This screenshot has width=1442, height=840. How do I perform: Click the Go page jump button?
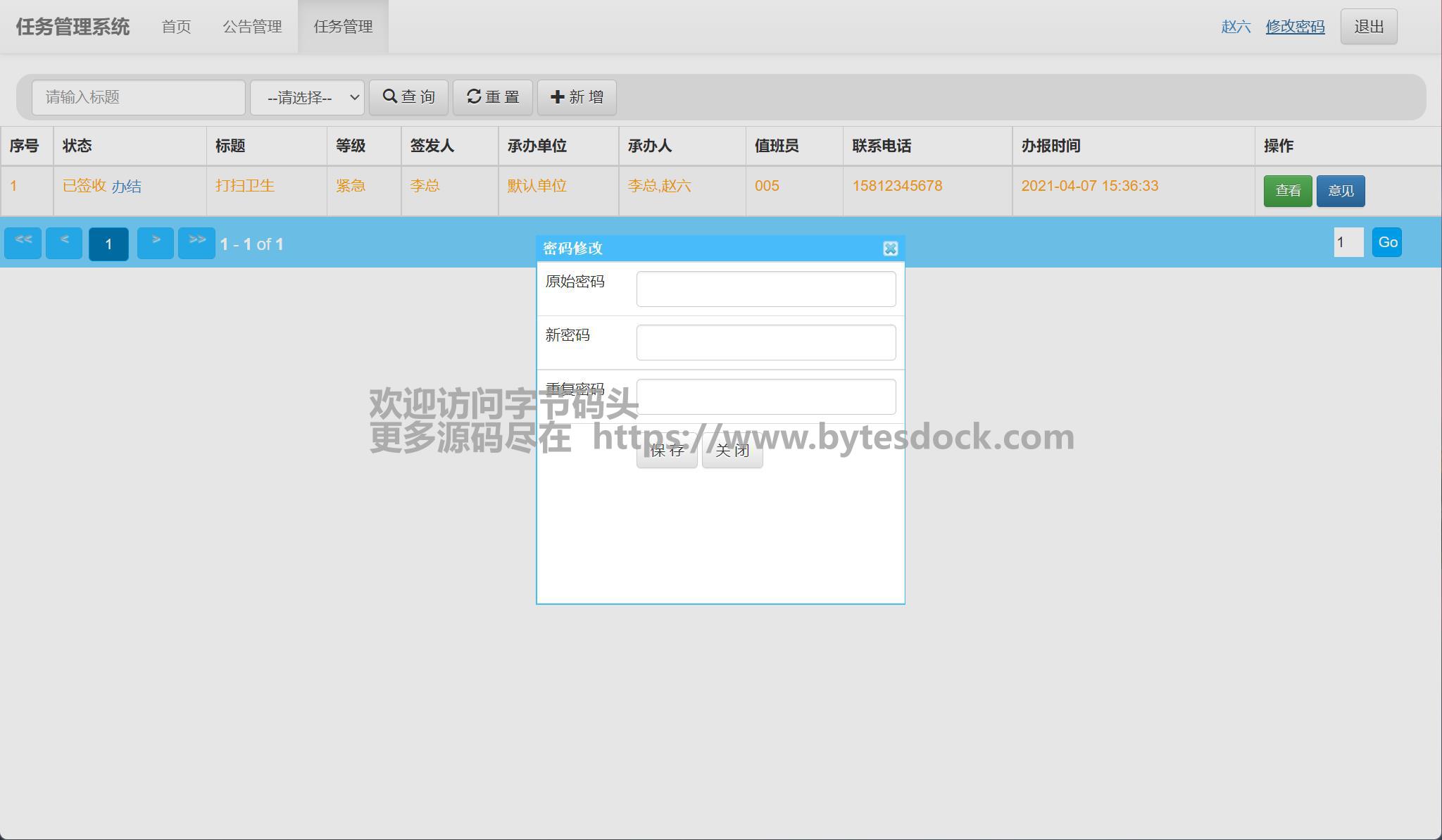1386,243
